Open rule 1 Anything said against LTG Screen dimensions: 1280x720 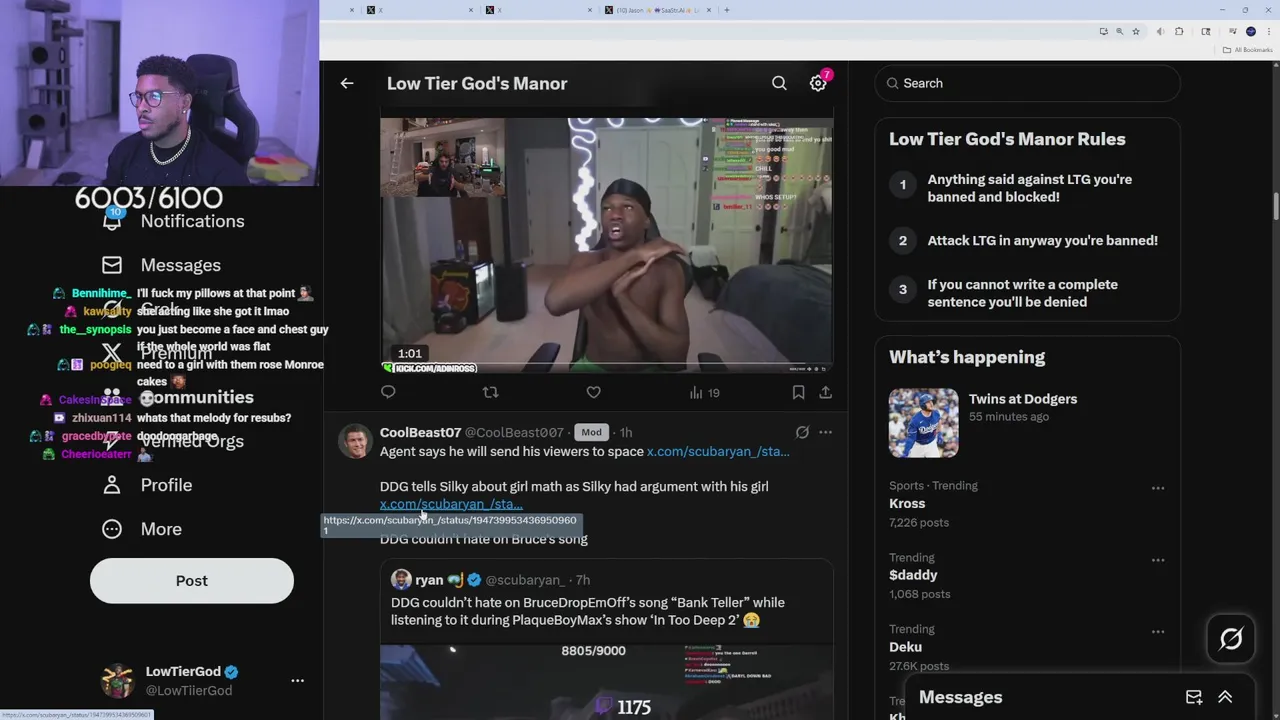click(x=1029, y=188)
